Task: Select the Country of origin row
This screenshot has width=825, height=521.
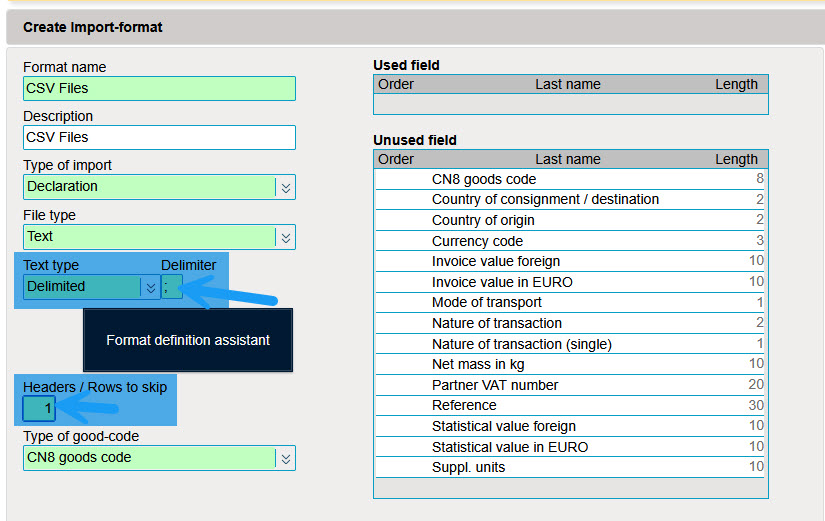Action: point(570,220)
